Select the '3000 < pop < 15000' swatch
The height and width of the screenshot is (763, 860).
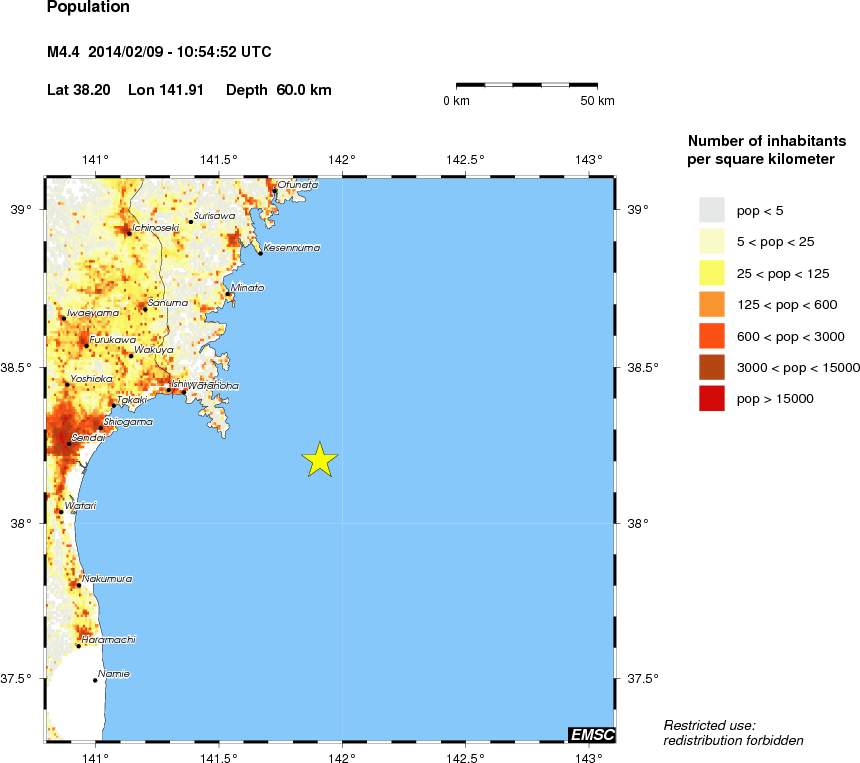(711, 367)
